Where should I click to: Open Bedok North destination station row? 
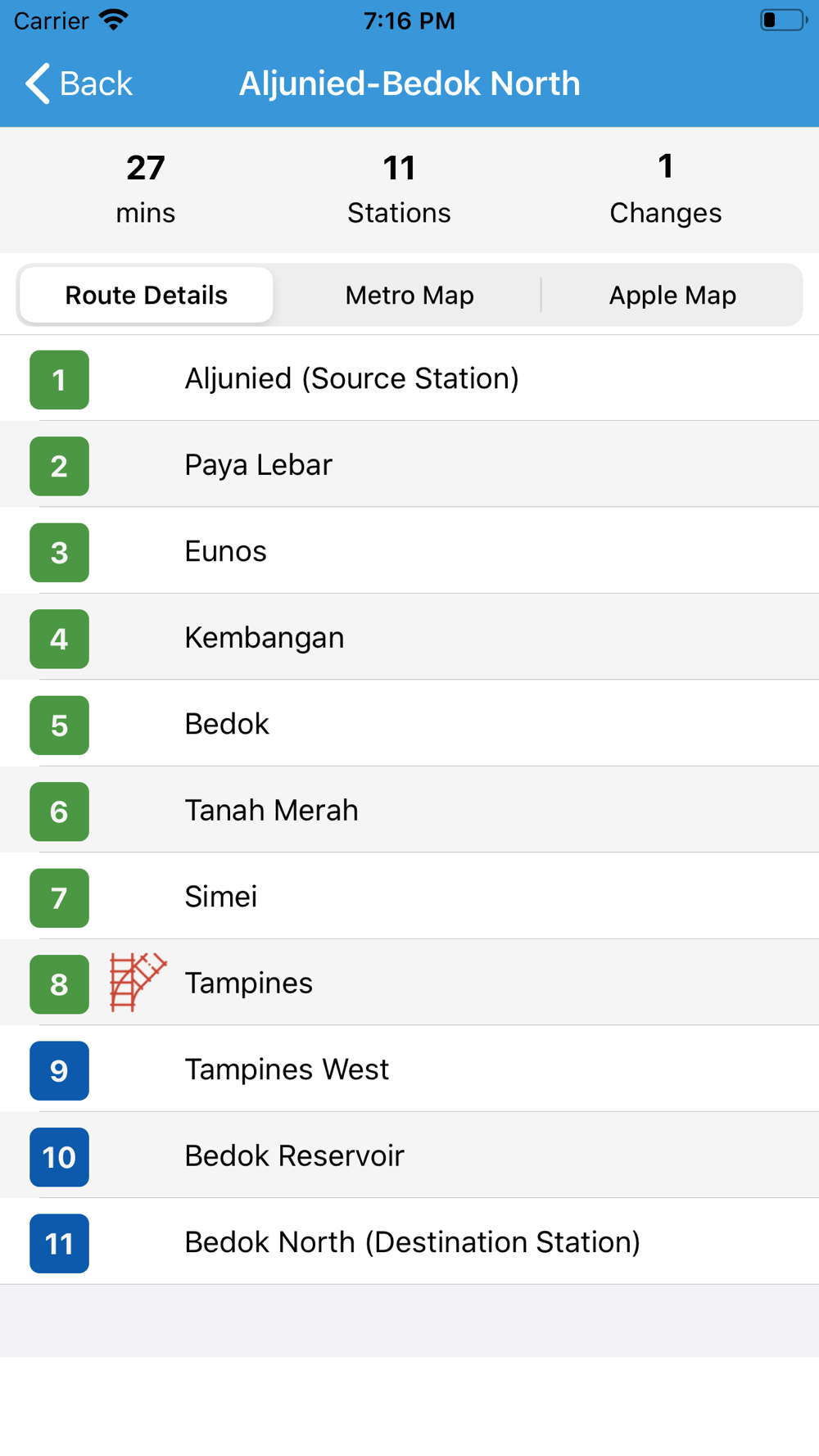coord(409,1241)
